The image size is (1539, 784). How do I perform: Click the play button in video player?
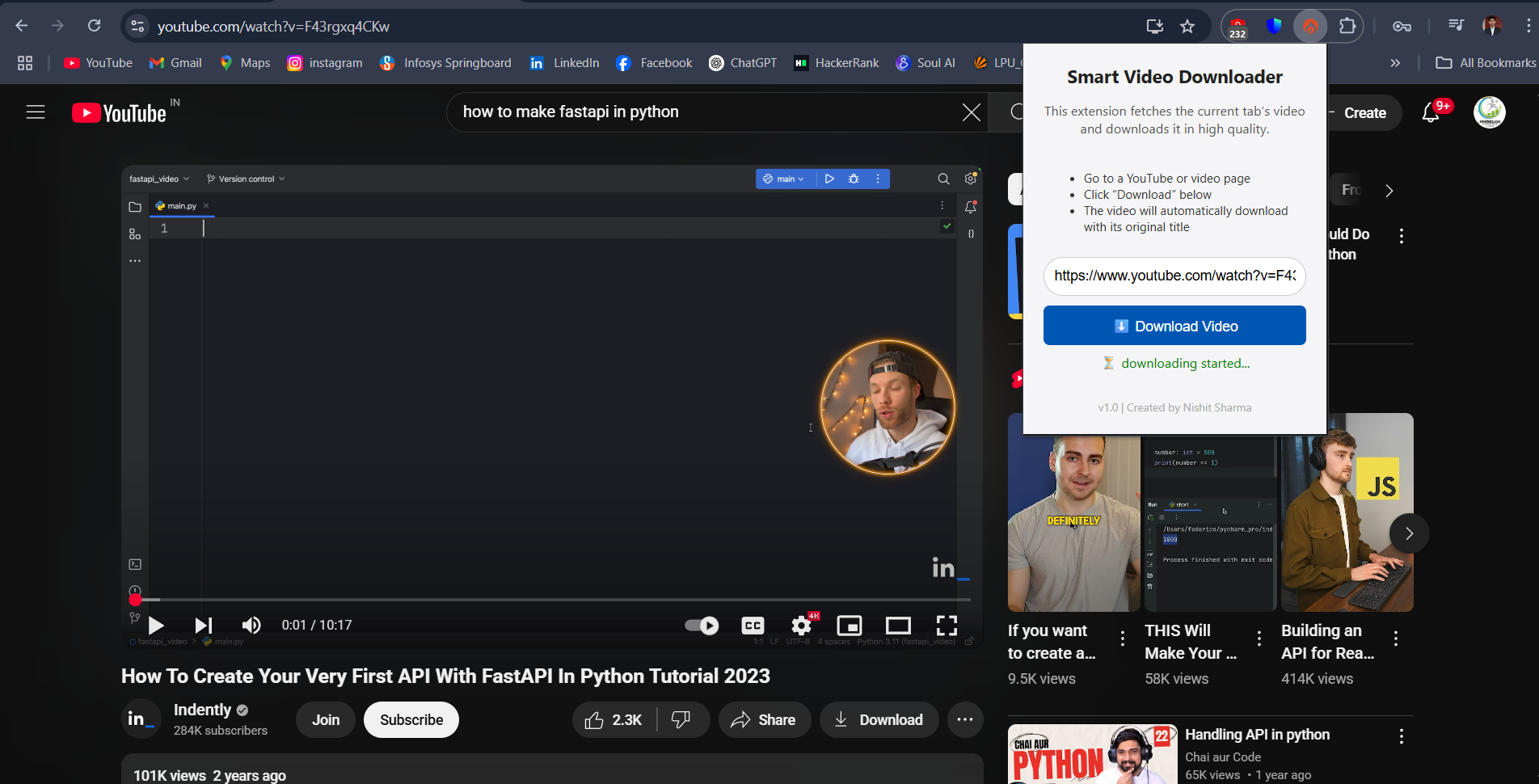156,626
